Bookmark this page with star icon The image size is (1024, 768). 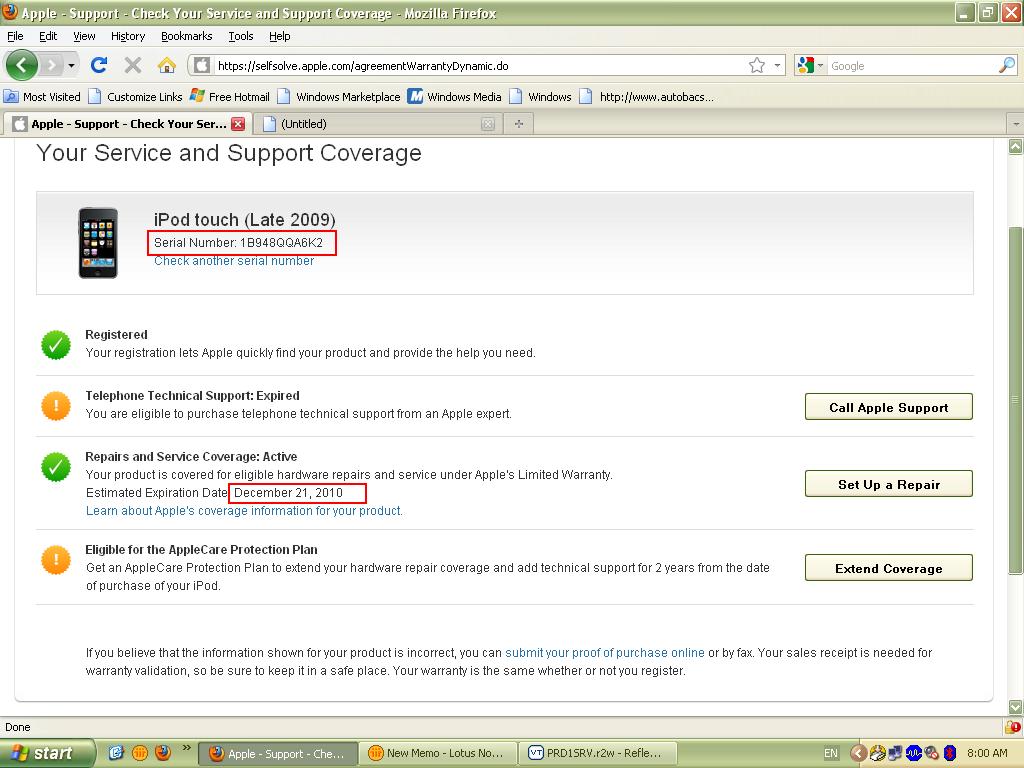coord(757,66)
